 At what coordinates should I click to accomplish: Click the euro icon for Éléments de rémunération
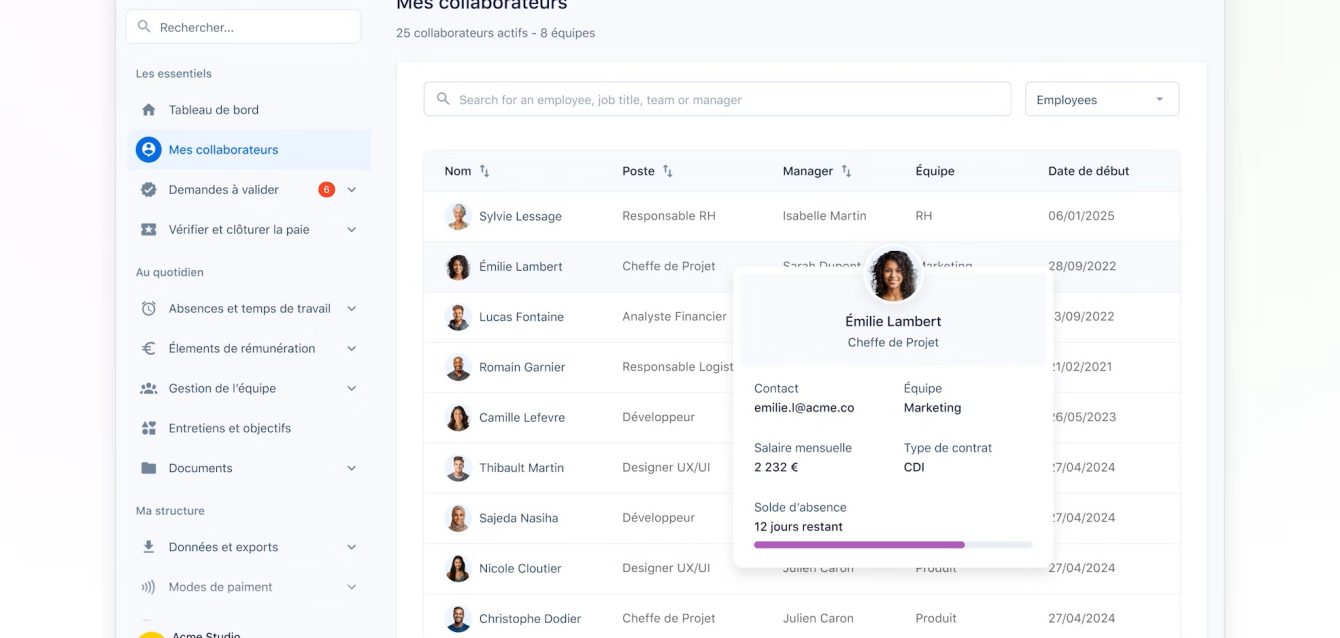coord(149,349)
